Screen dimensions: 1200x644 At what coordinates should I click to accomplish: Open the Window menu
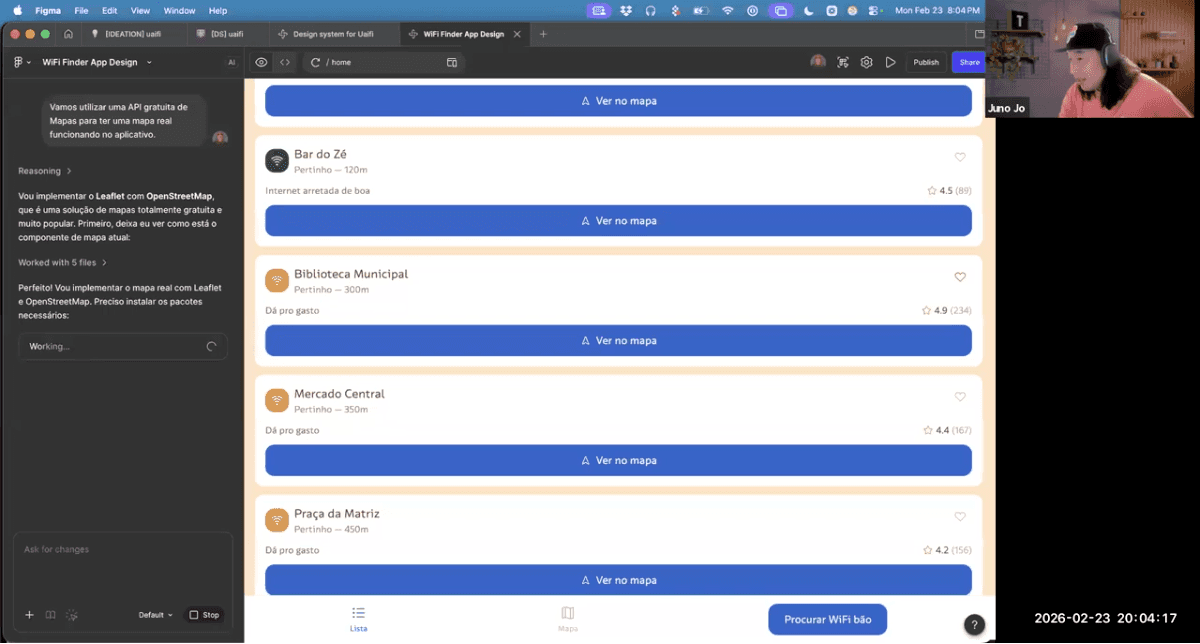click(x=179, y=10)
